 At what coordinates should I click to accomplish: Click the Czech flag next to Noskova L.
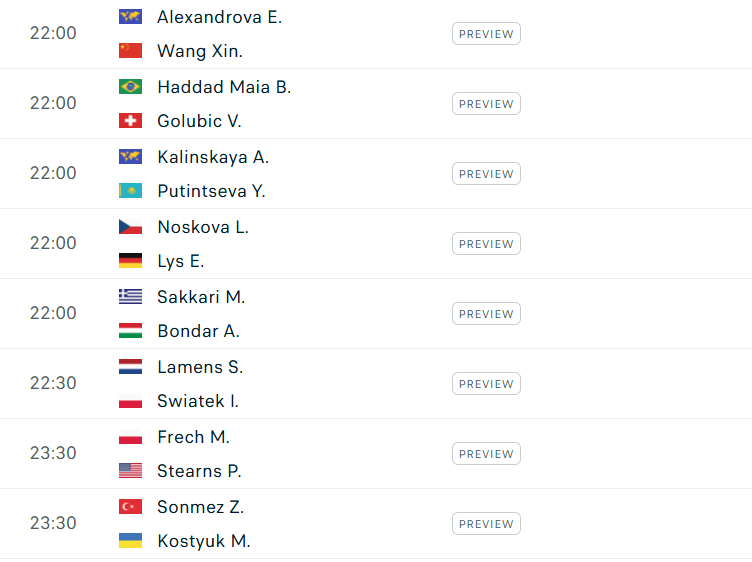pyautogui.click(x=130, y=227)
